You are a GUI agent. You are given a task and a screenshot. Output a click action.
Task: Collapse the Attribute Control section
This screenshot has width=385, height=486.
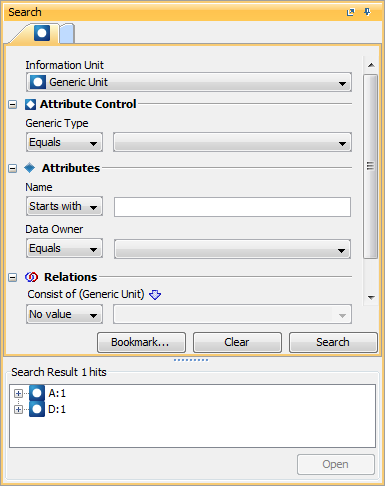(12, 105)
